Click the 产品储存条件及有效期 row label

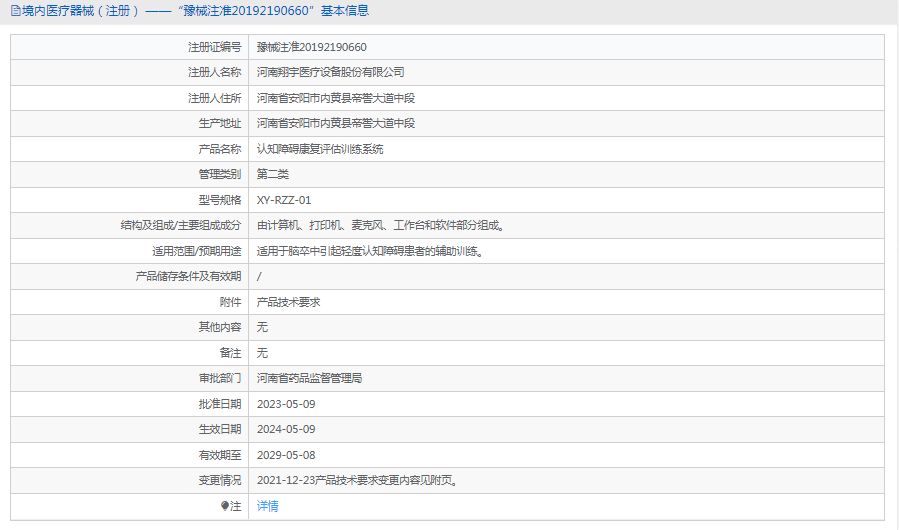(188, 276)
